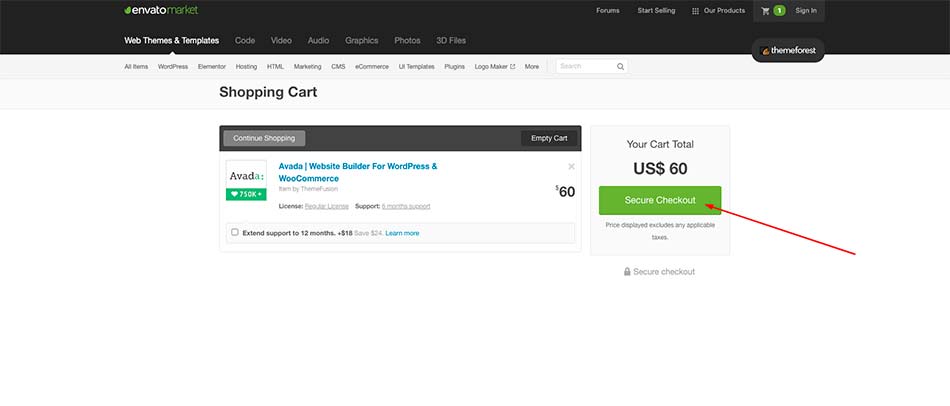Switch to the Code tab
This screenshot has width=950, height=406.
pos(245,41)
